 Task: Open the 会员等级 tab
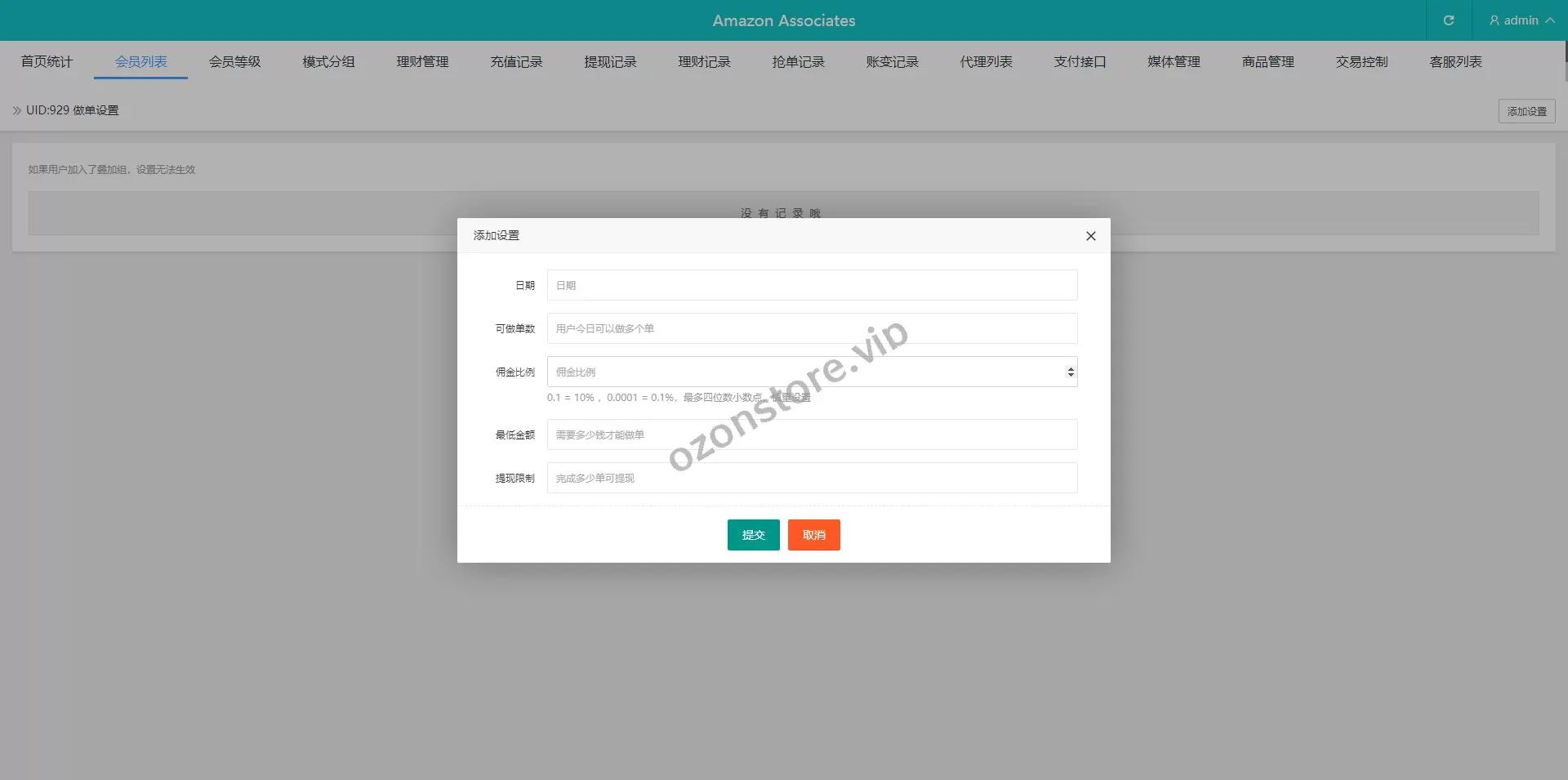tap(234, 62)
